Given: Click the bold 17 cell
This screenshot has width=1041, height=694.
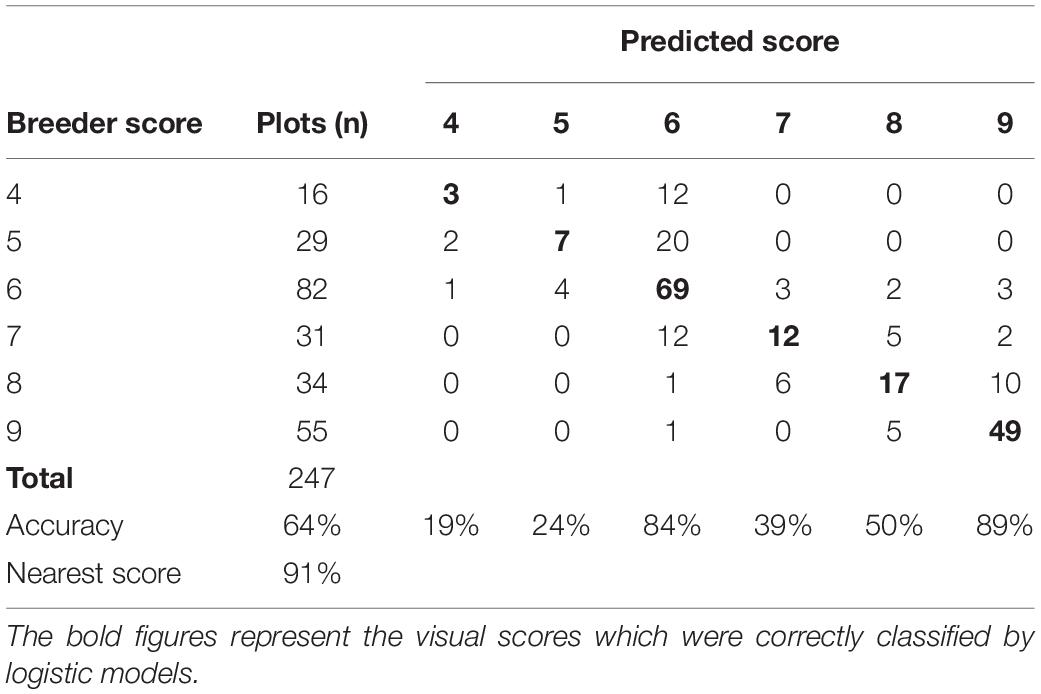Looking at the screenshot, I should [x=893, y=383].
